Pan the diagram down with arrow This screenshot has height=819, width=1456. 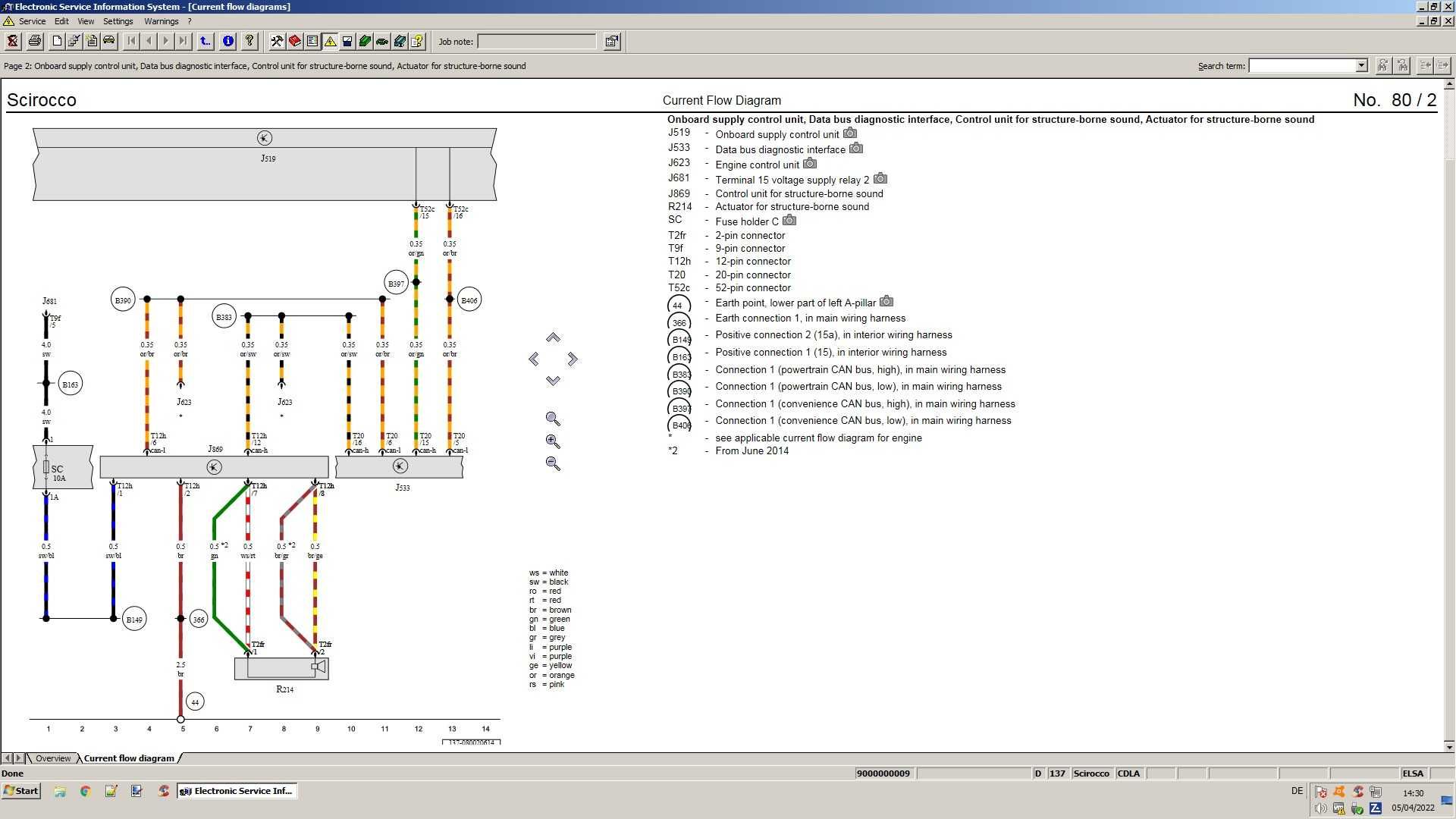click(x=553, y=380)
